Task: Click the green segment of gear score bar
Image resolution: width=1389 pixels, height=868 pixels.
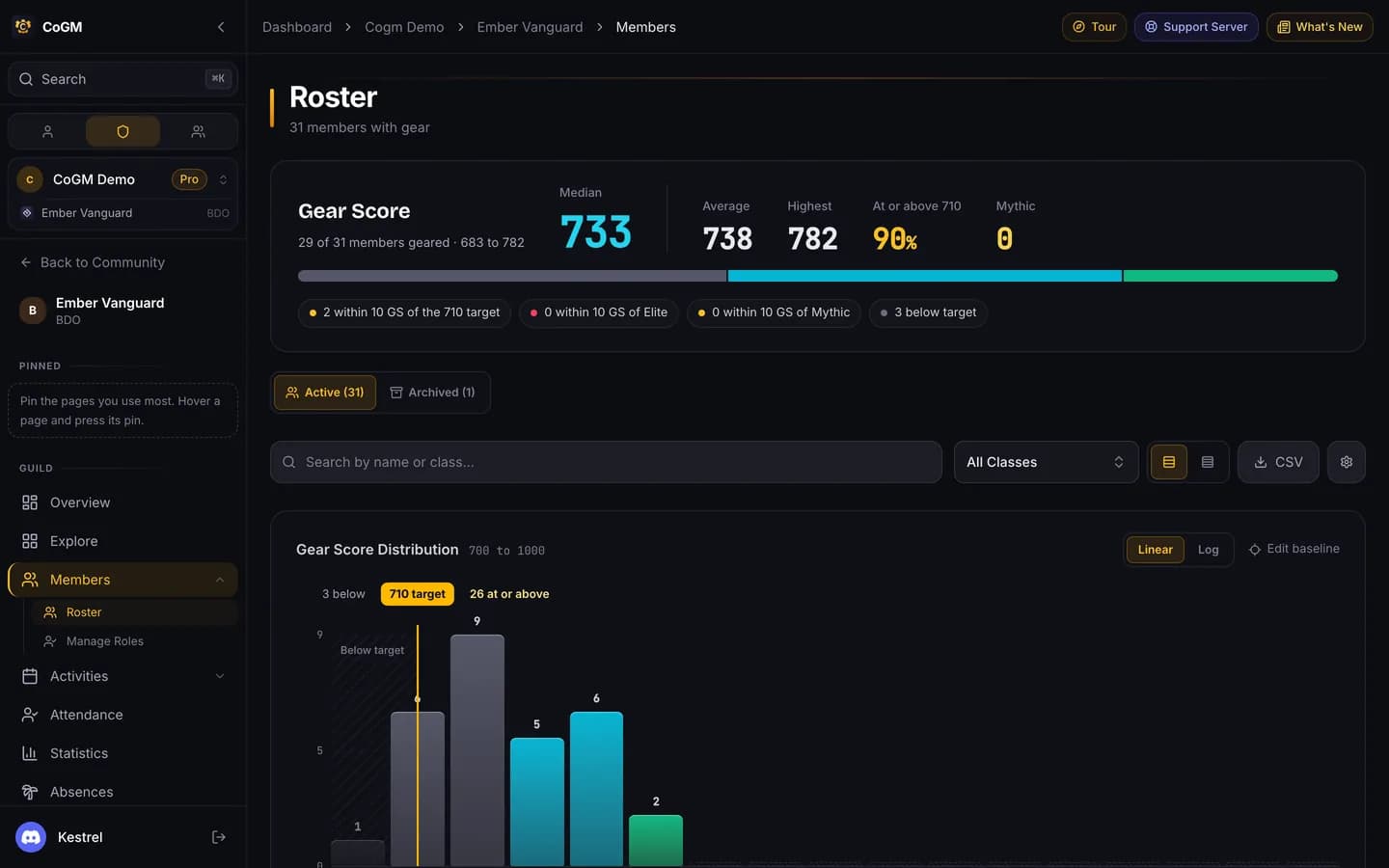Action: (x=1230, y=276)
